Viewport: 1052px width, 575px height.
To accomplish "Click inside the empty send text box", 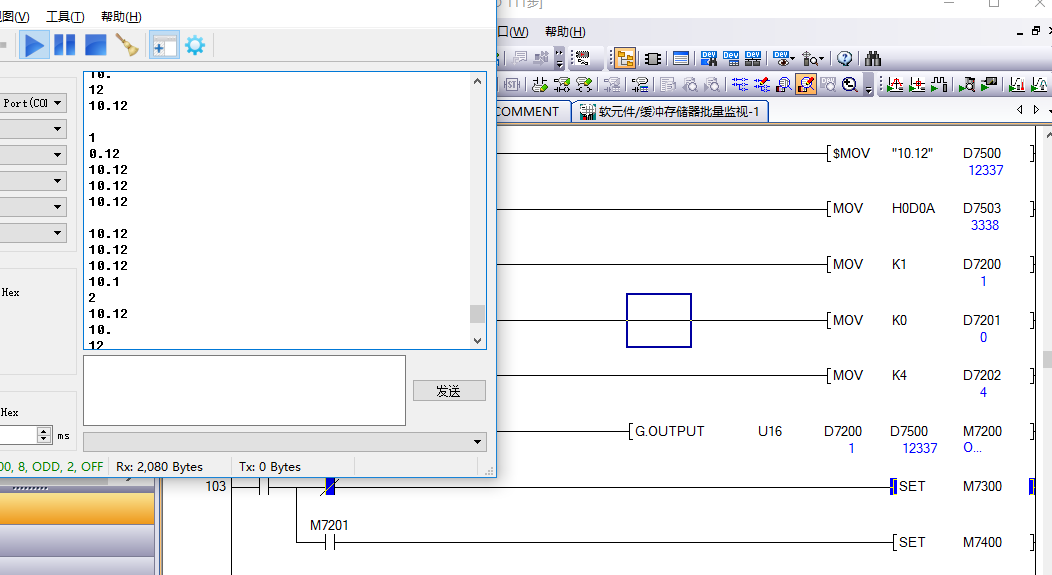I will point(244,390).
